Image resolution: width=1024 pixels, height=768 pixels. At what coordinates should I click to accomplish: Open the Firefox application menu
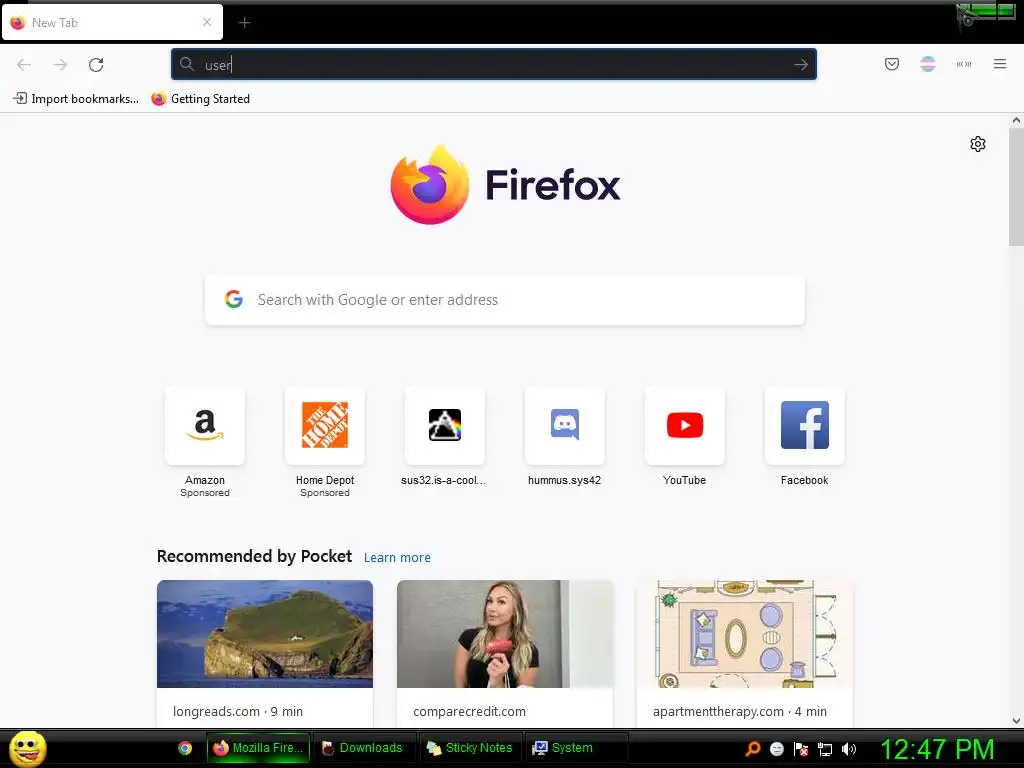click(999, 64)
